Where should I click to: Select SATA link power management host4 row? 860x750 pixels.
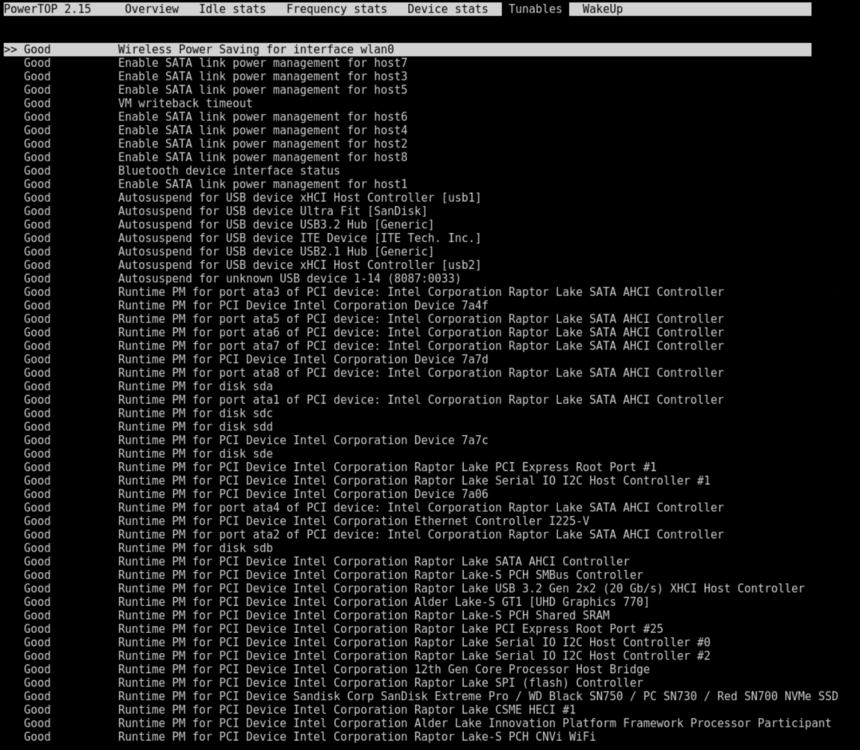click(x=216, y=130)
